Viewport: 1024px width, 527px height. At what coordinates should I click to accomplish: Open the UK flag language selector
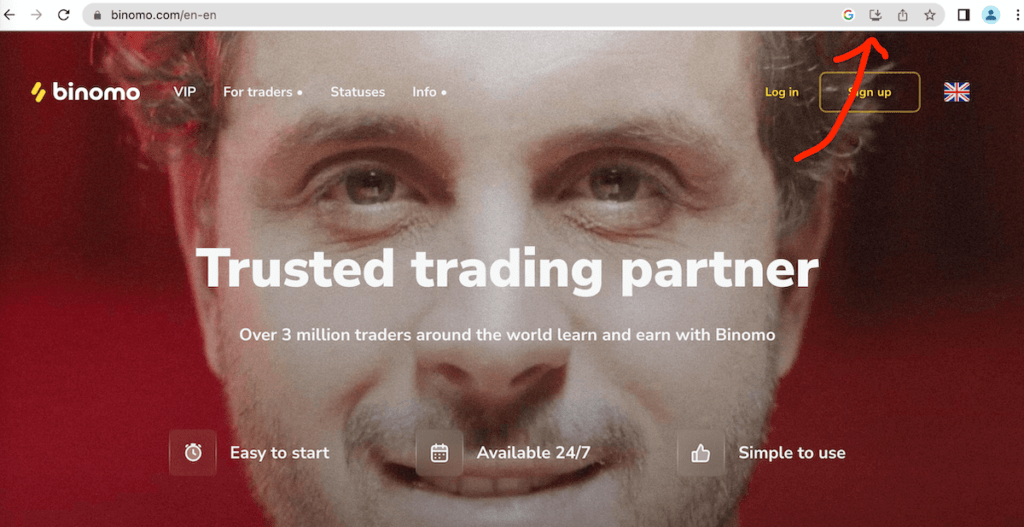[x=957, y=92]
